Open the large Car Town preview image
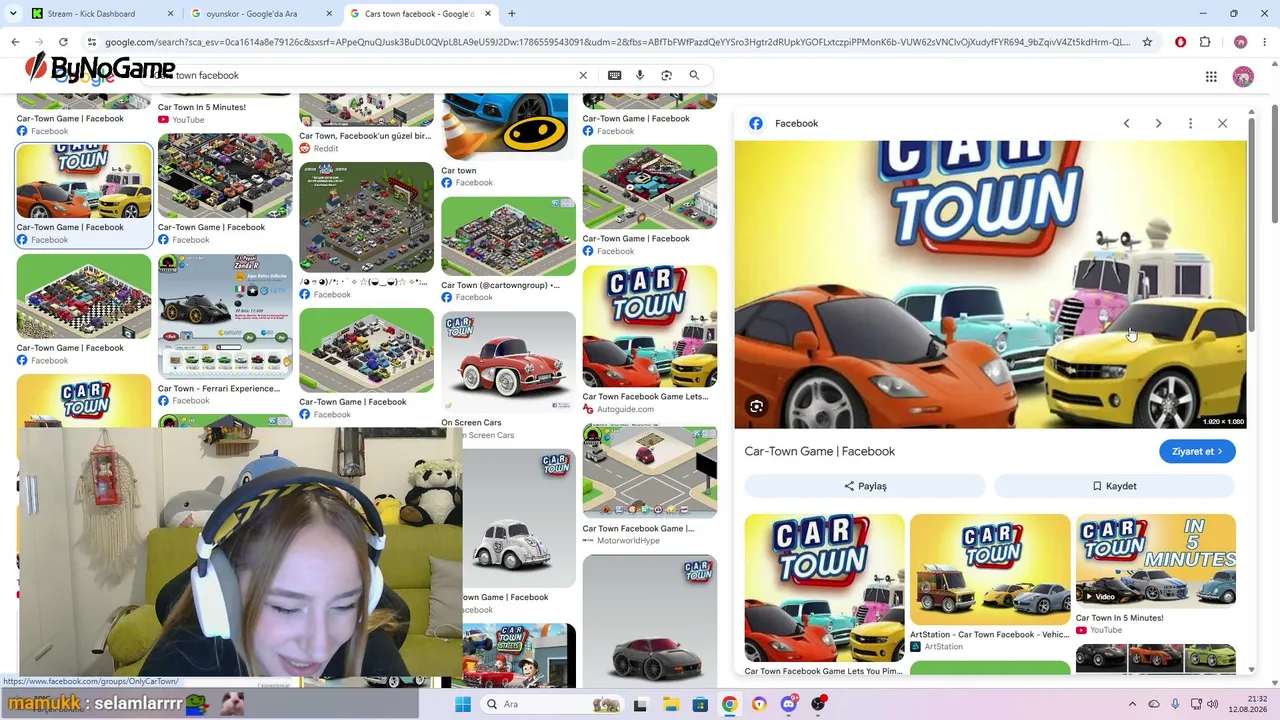The height and width of the screenshot is (720, 1280). [990, 284]
